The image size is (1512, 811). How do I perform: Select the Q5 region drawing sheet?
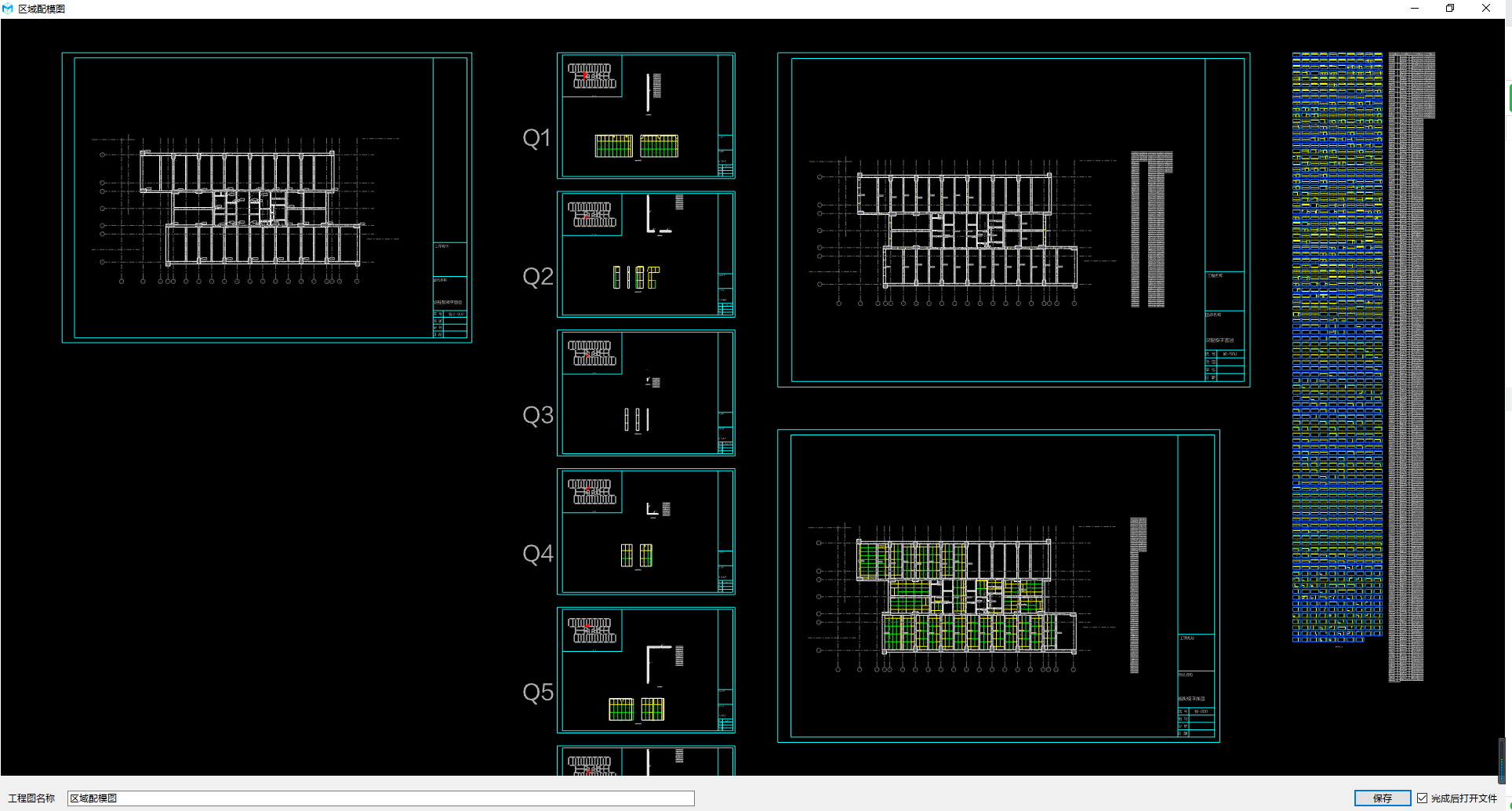(x=646, y=671)
